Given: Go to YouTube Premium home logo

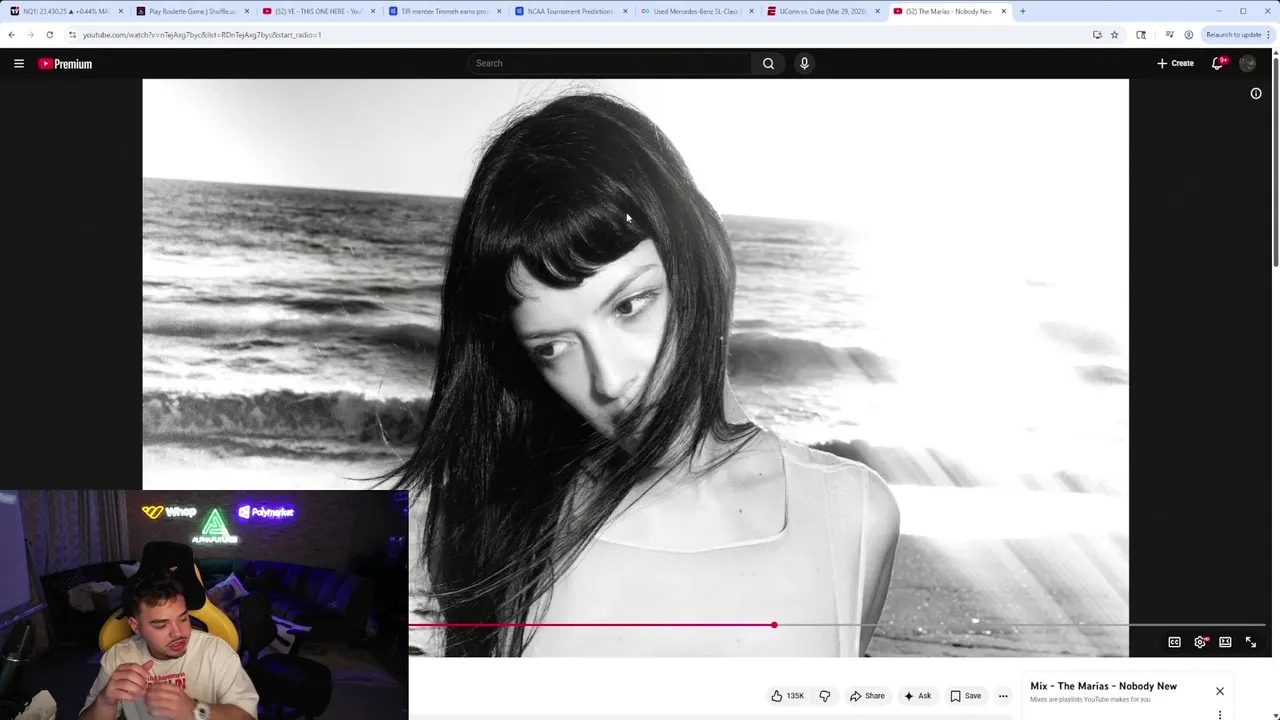Looking at the screenshot, I should pos(65,64).
